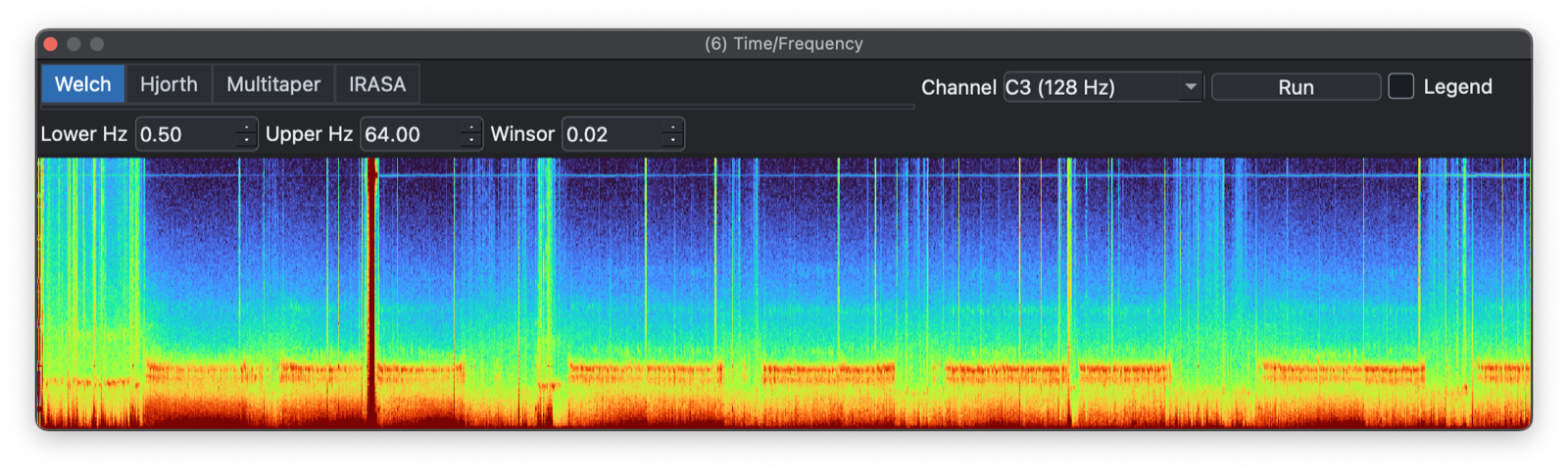
Task: Close the Time/Frequency window
Action: point(51,44)
